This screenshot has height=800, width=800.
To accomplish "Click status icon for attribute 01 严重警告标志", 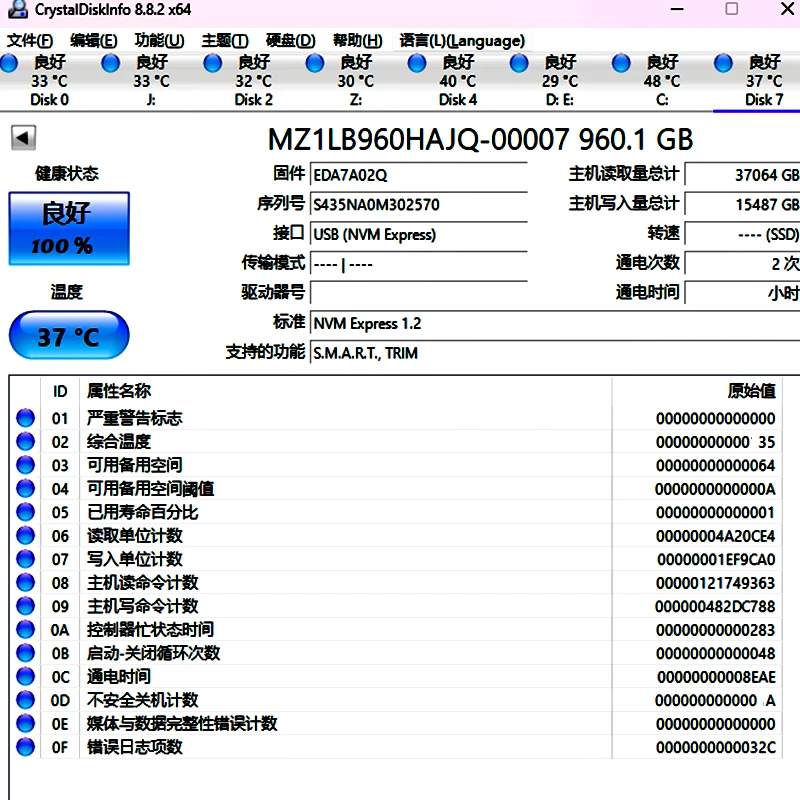I will tap(26, 418).
